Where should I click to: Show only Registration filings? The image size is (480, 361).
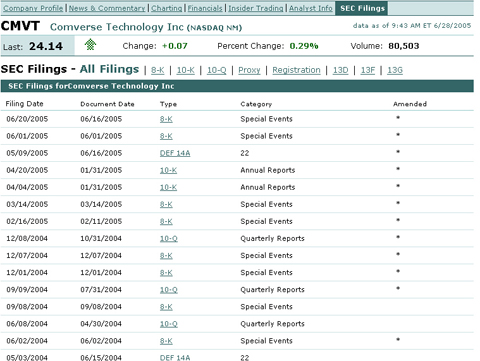pyautogui.click(x=296, y=70)
